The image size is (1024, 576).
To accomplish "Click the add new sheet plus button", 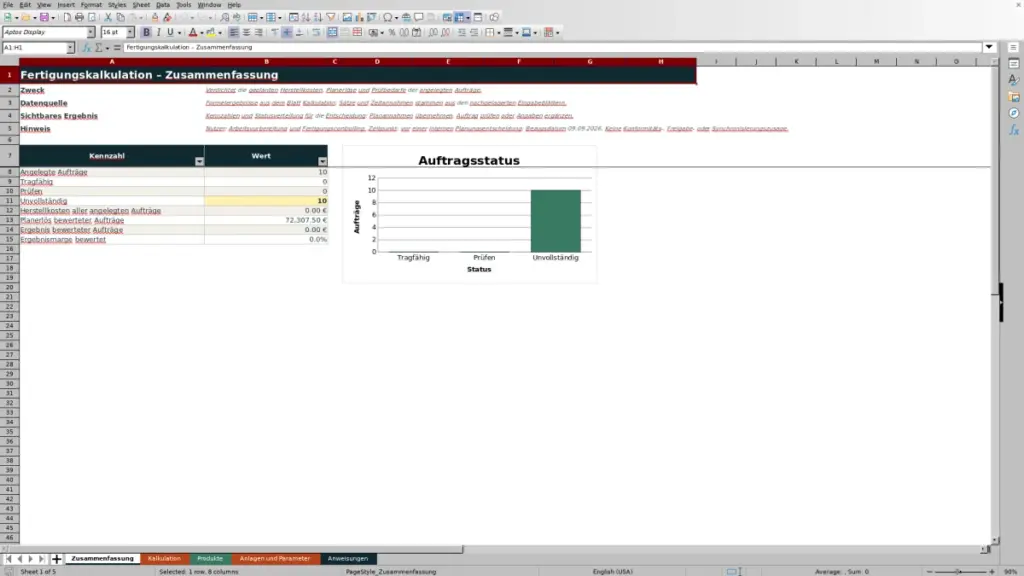I will click(x=56, y=559).
